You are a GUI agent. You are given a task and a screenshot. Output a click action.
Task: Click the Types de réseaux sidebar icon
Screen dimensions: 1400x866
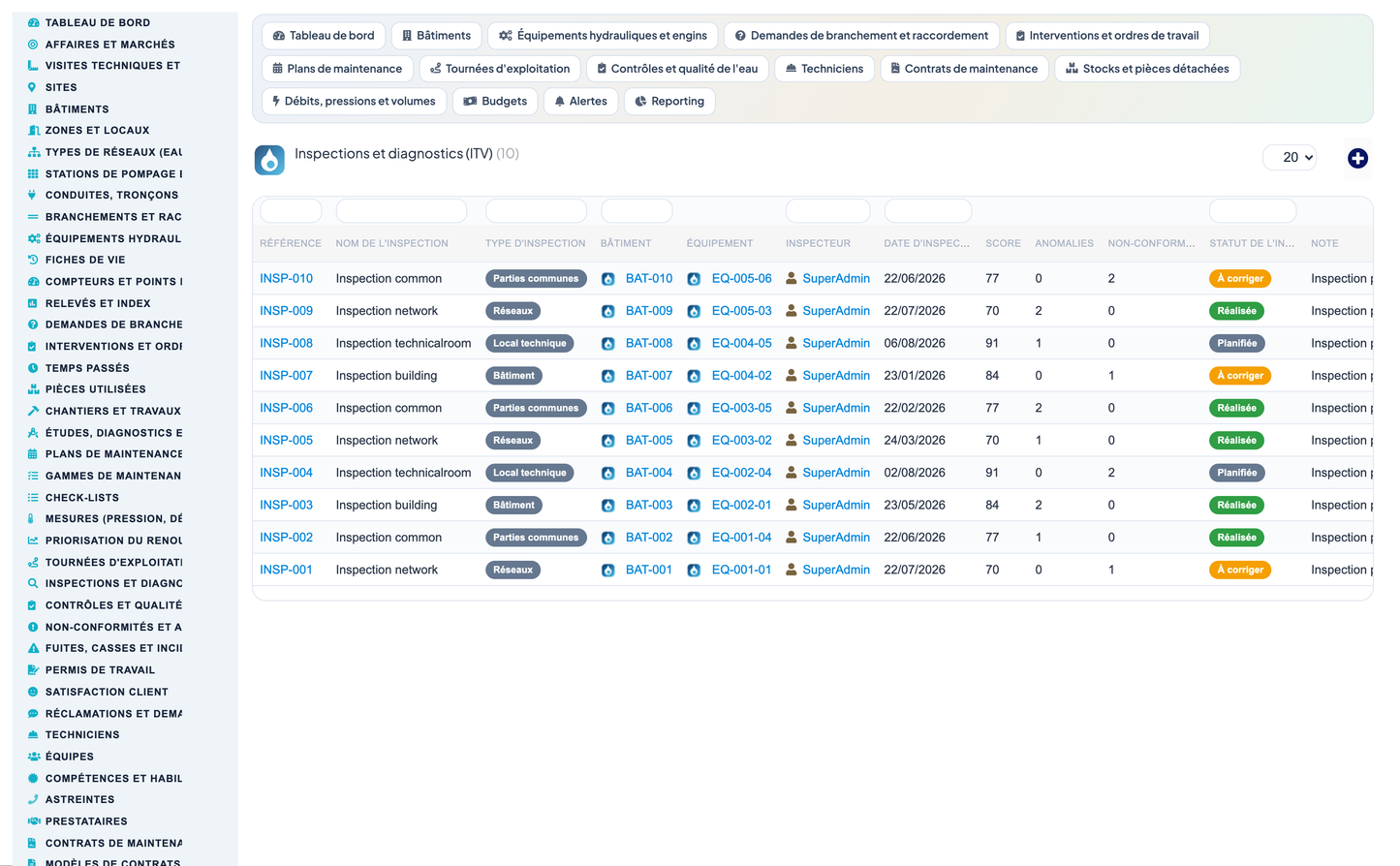coord(33,152)
